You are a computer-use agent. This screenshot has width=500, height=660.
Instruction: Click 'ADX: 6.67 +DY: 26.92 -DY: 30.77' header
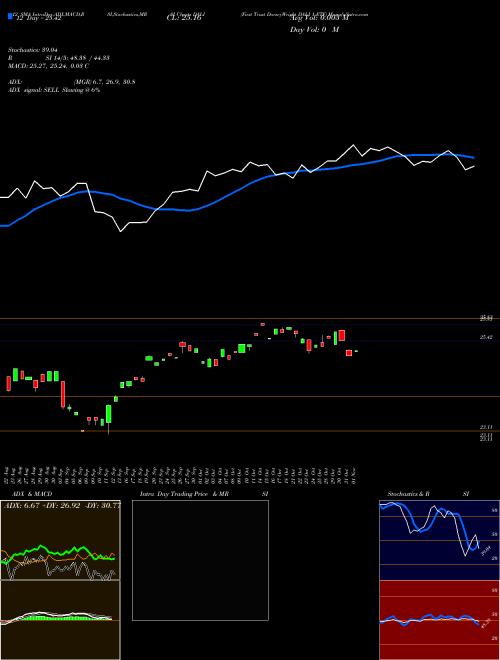62,505
